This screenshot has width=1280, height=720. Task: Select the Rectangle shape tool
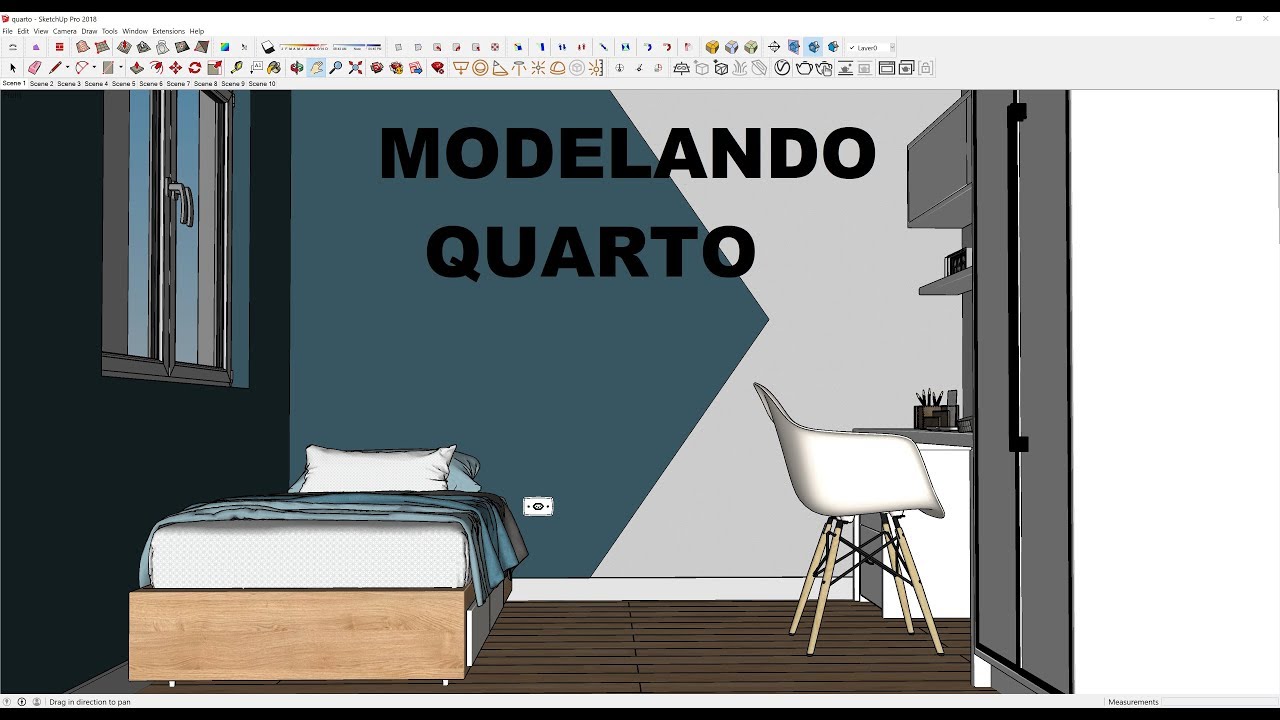[x=108, y=68]
